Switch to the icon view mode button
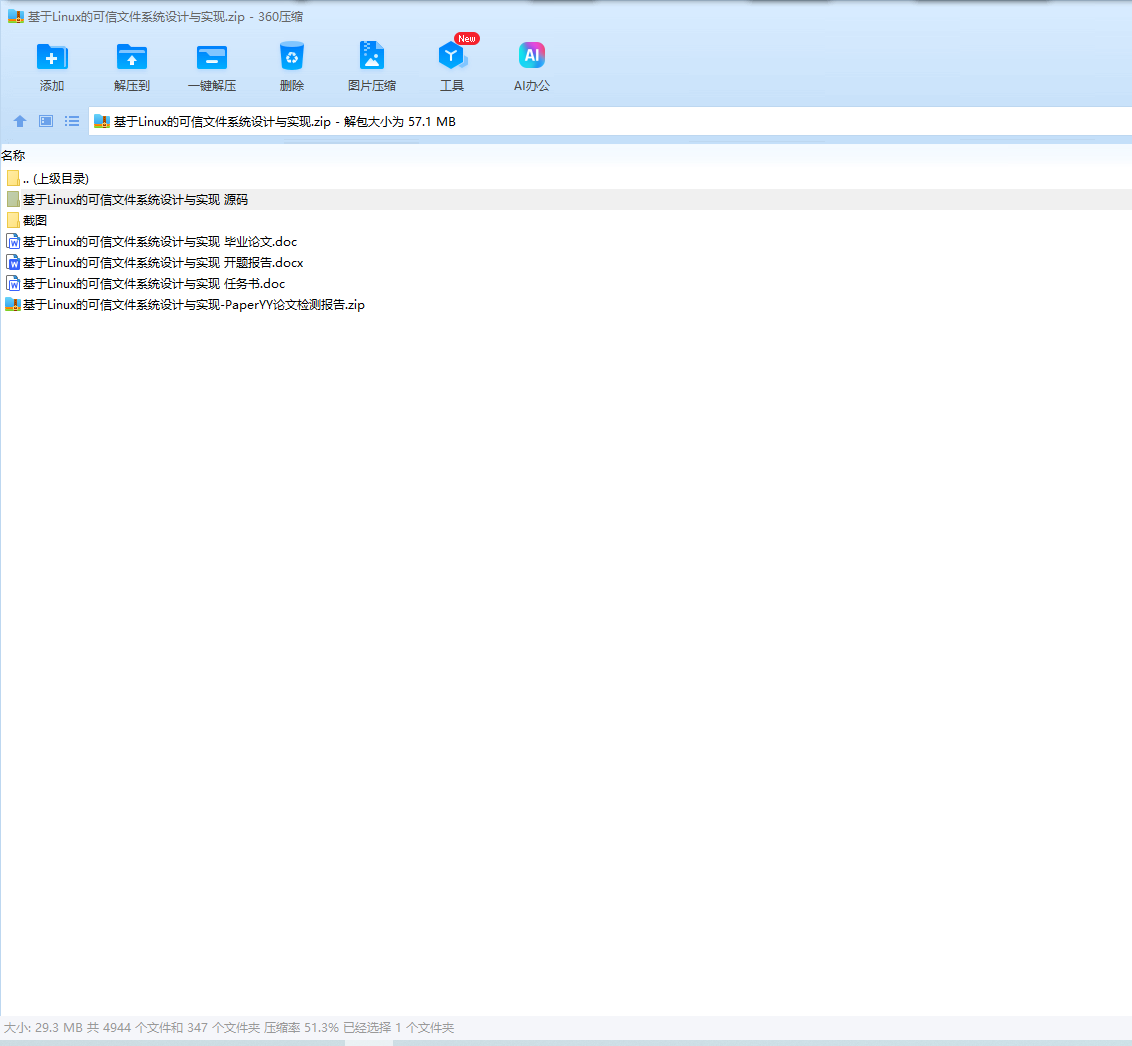The image size is (1132, 1046). pos(46,121)
